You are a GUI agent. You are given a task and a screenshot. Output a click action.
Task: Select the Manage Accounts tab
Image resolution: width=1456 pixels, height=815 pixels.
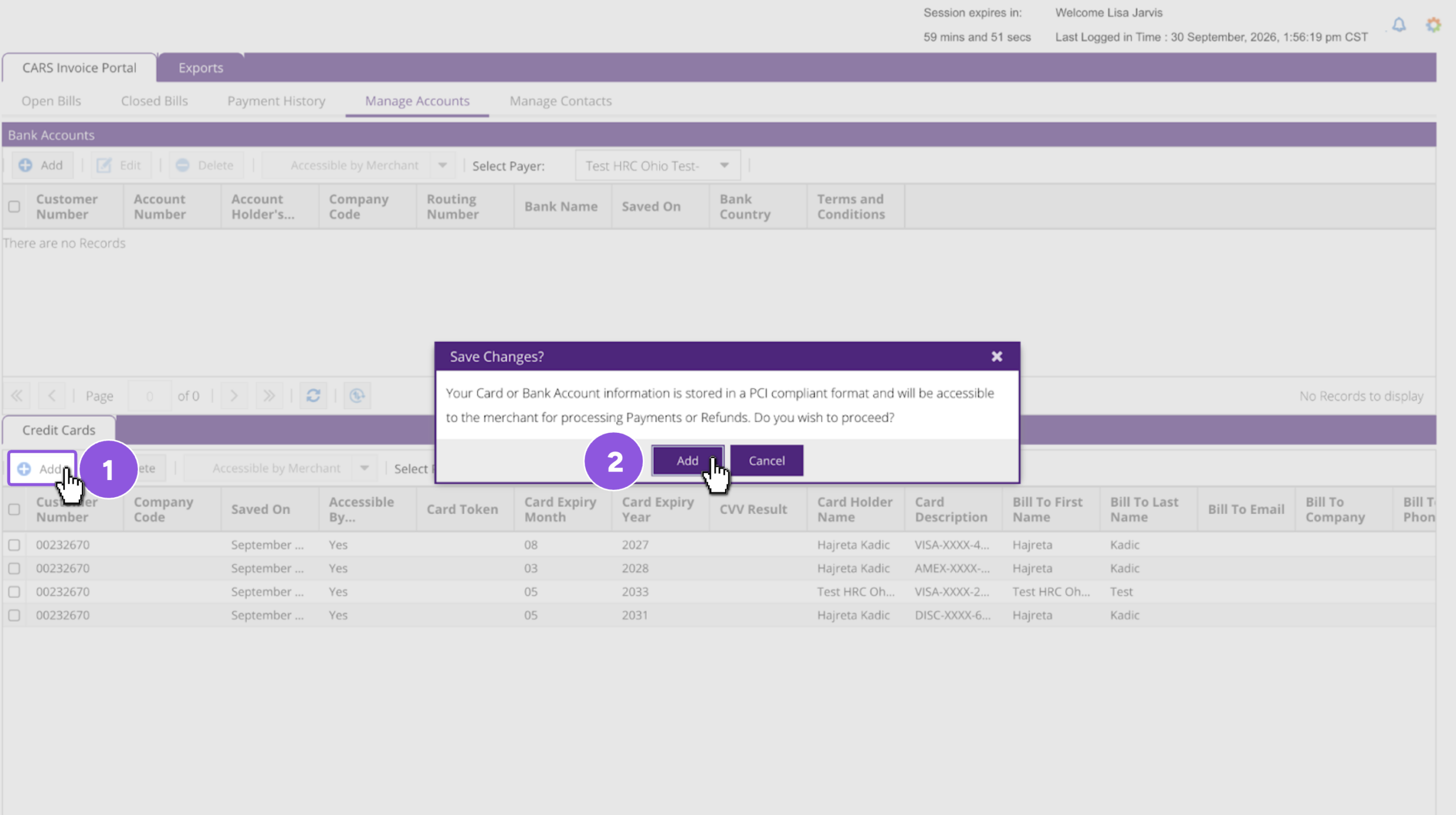(x=417, y=101)
